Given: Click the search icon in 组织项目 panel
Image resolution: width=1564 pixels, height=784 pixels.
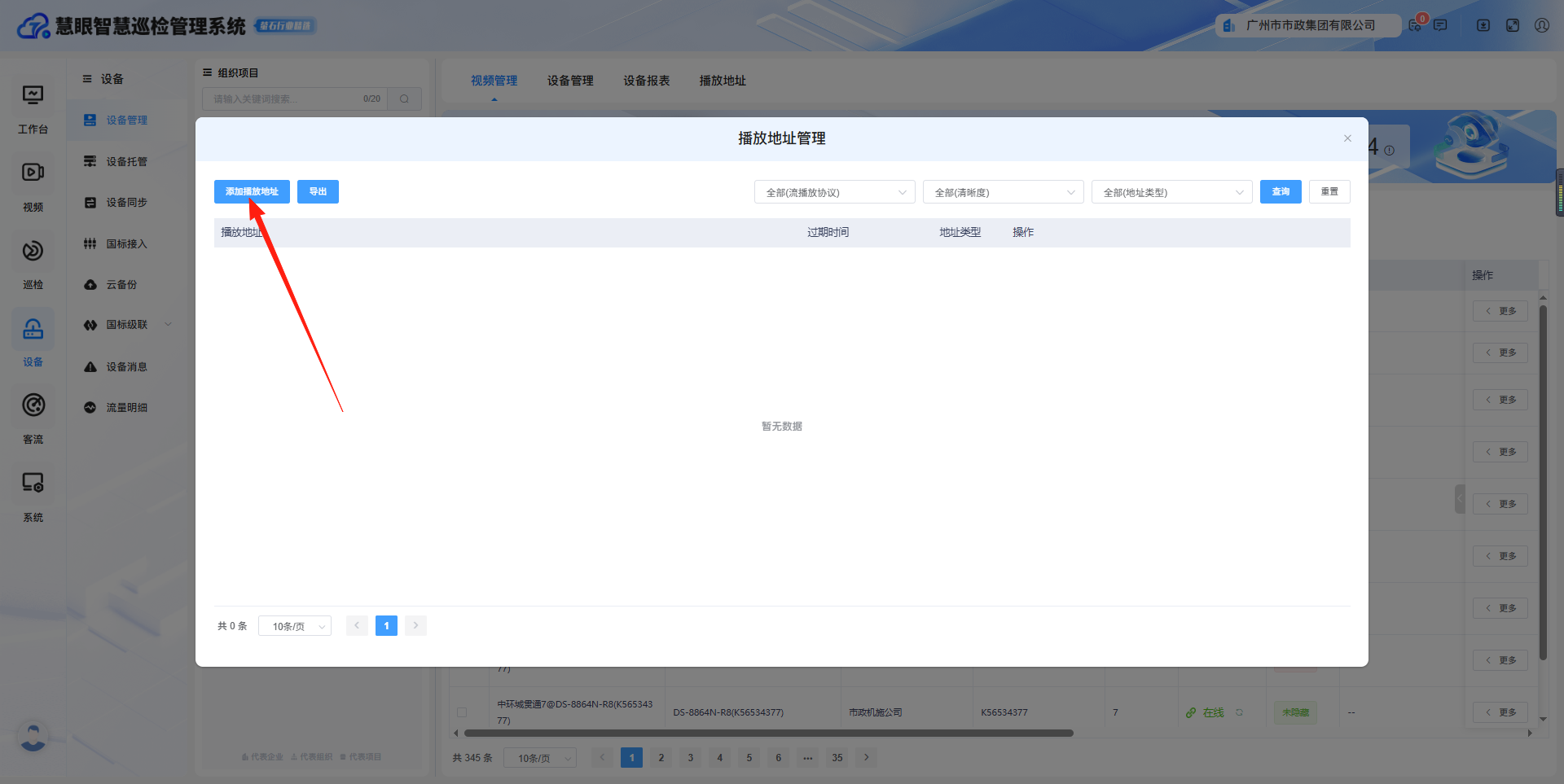Looking at the screenshot, I should 404,99.
